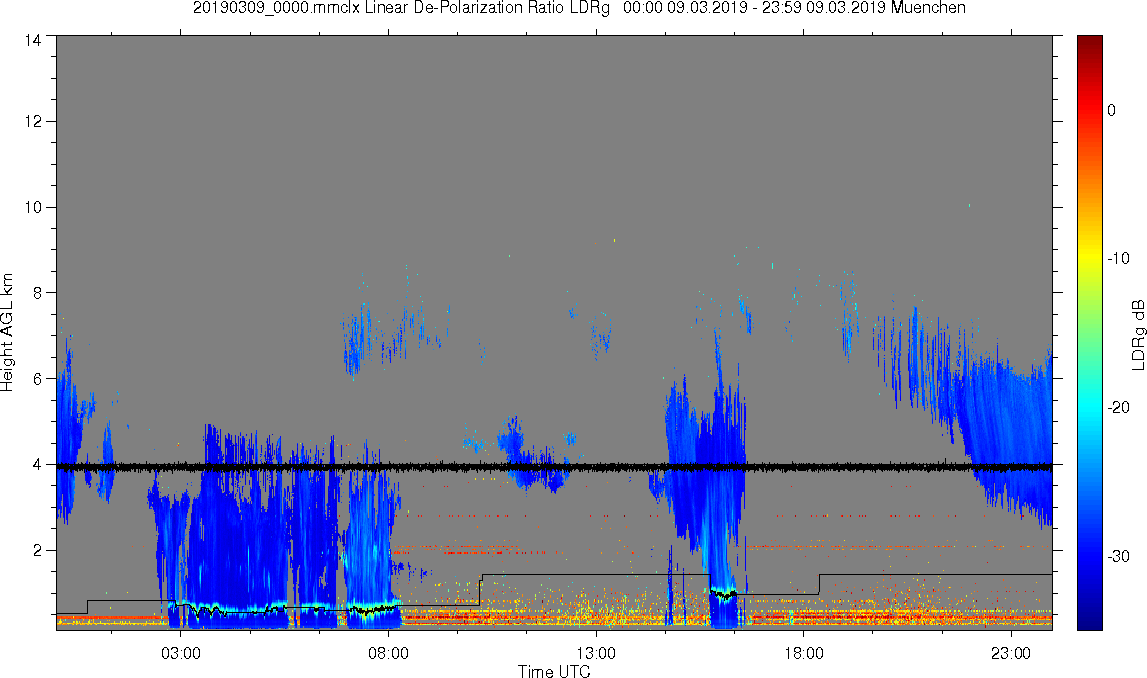Click the 08:00 time tick label
The image size is (1147, 678).
(388, 653)
